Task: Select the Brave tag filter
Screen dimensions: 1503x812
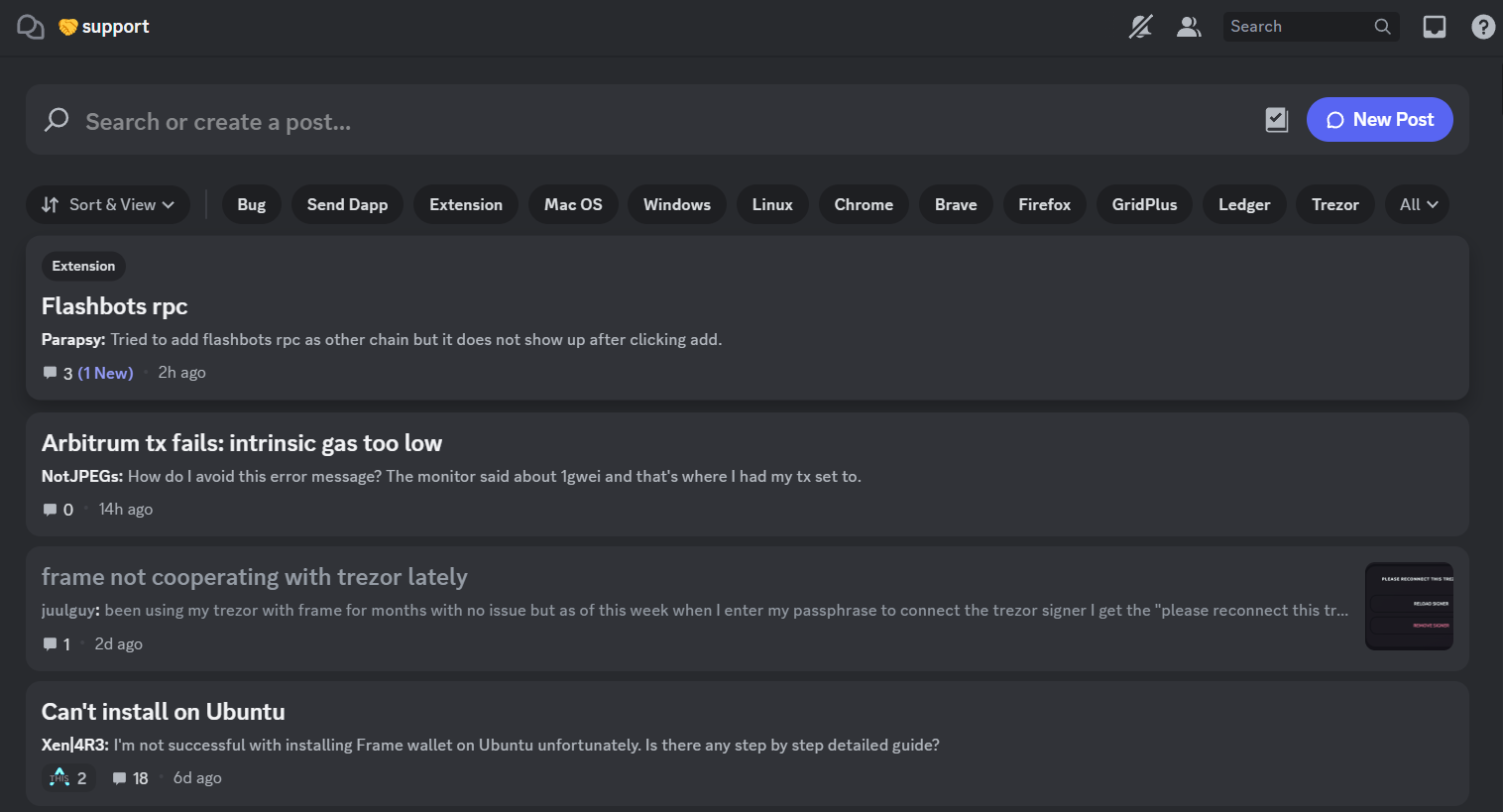Action: pos(956,204)
